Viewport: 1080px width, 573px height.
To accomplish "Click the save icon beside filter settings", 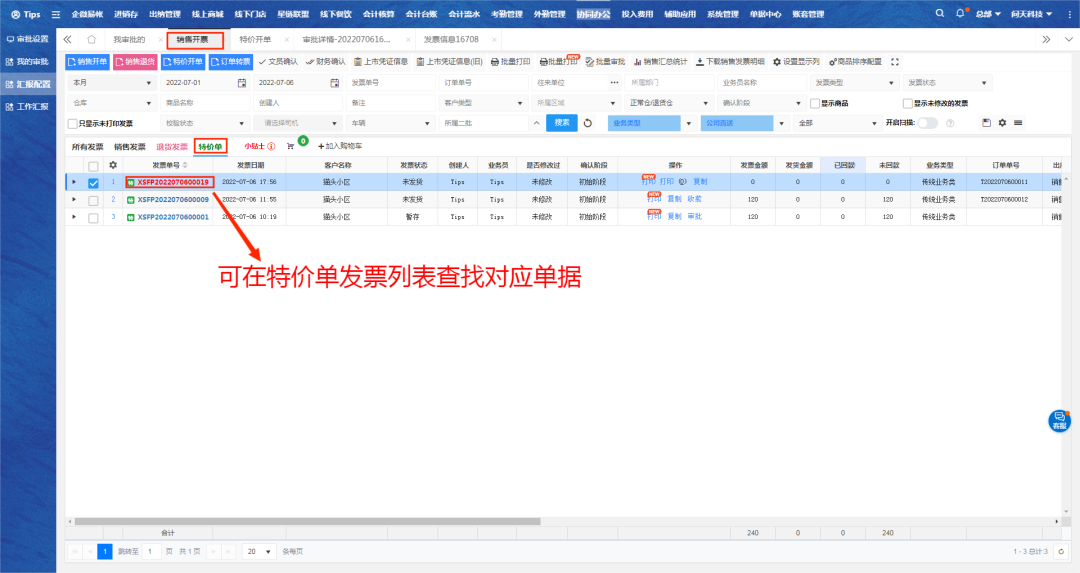I will point(987,123).
